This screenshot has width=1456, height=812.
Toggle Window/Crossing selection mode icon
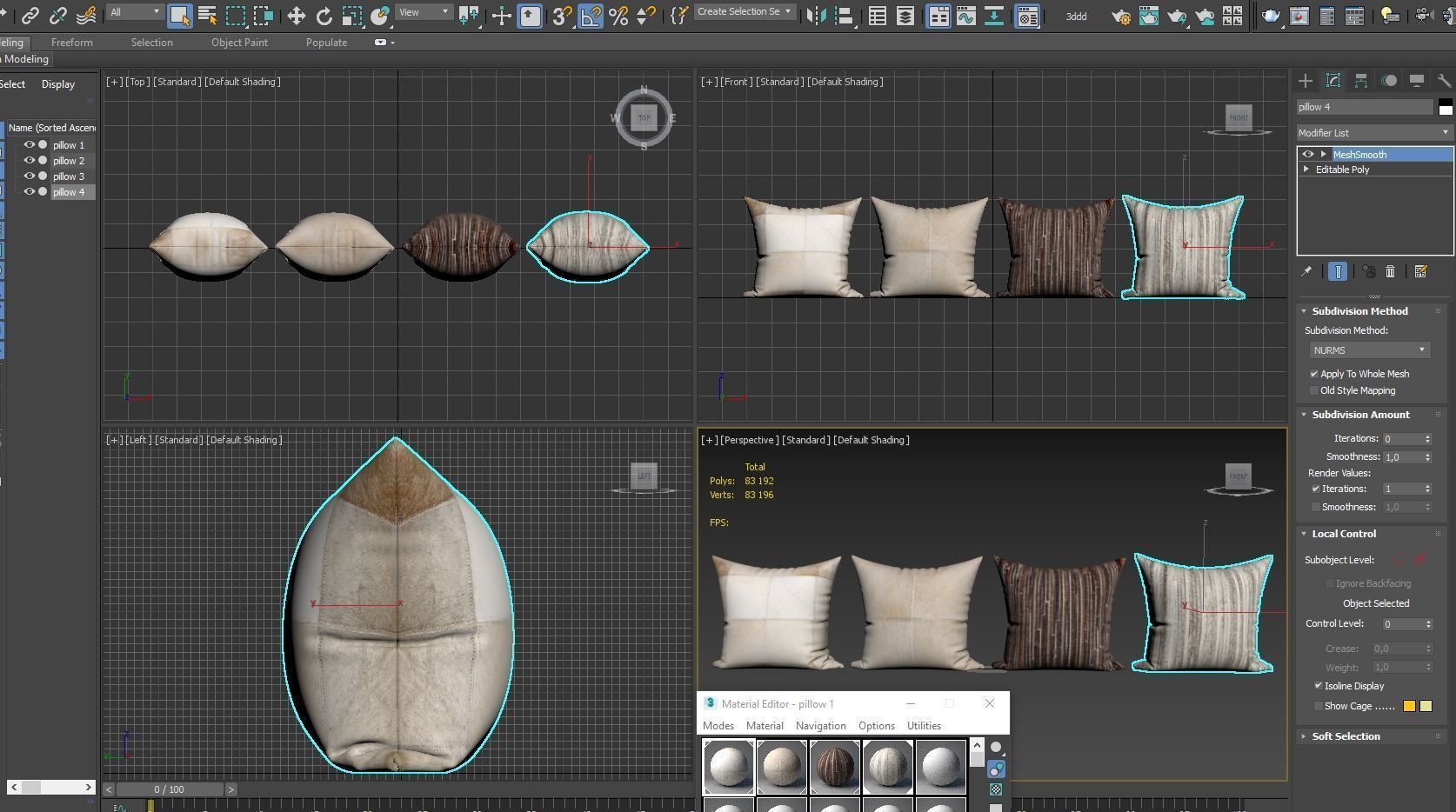pos(263,16)
